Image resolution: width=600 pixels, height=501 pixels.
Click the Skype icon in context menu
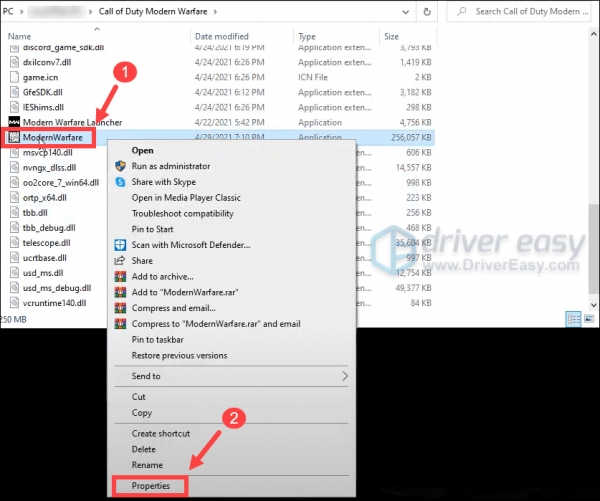click(120, 182)
